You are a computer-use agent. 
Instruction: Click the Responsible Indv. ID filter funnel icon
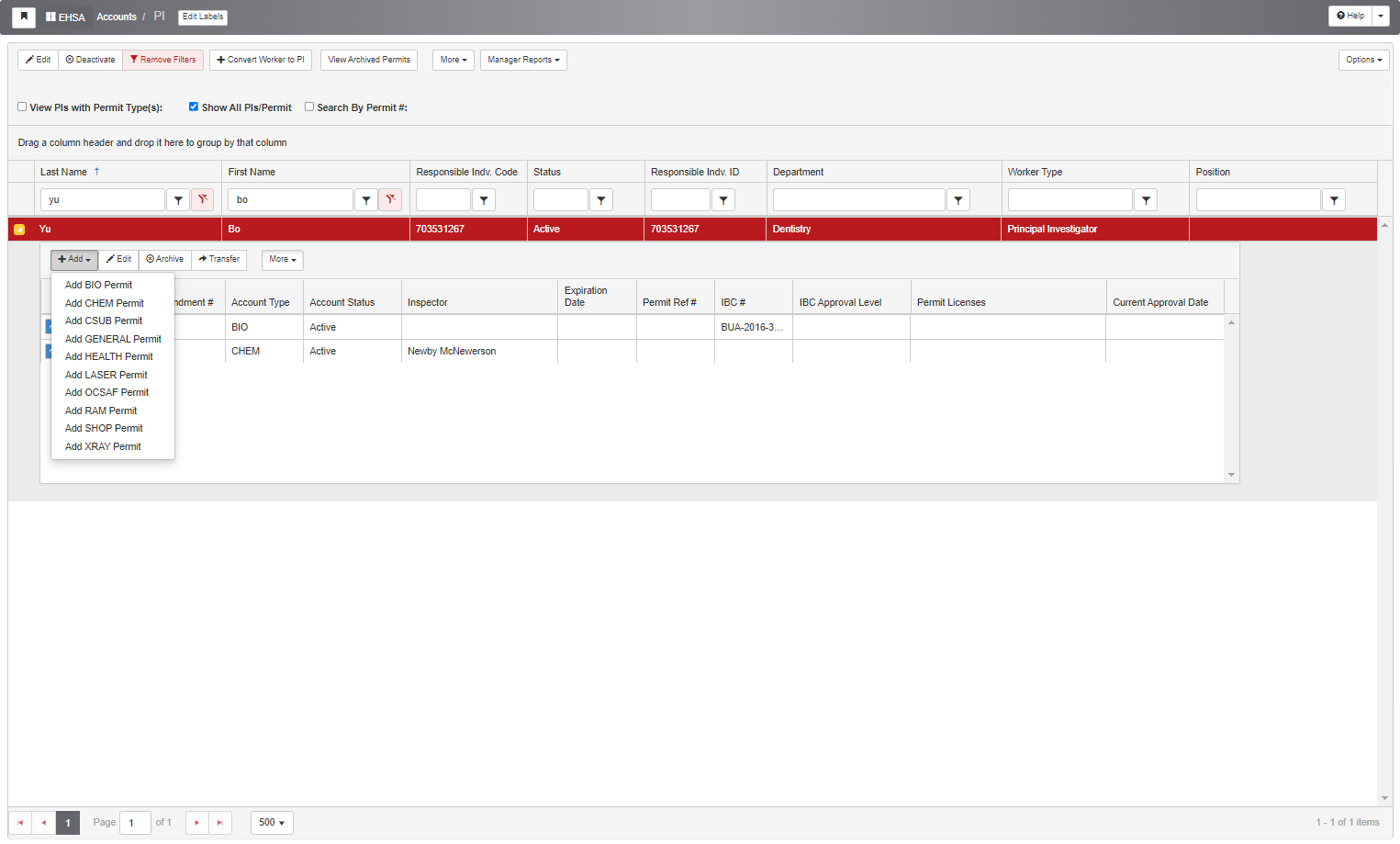[723, 199]
